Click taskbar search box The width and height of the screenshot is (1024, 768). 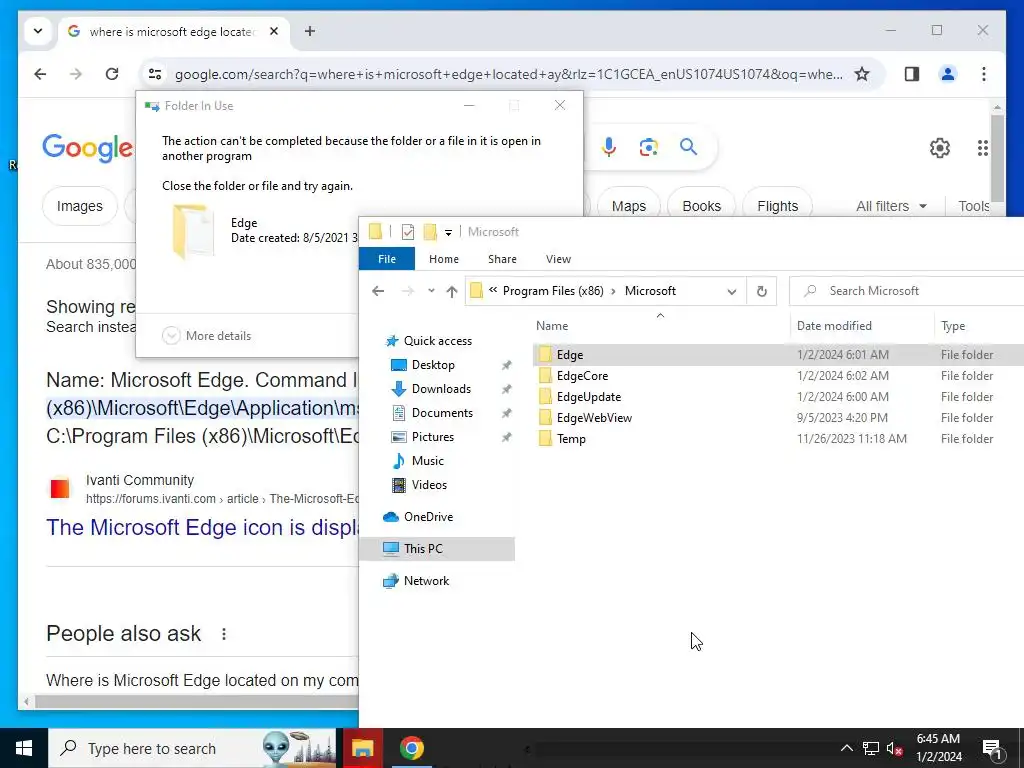pos(192,748)
